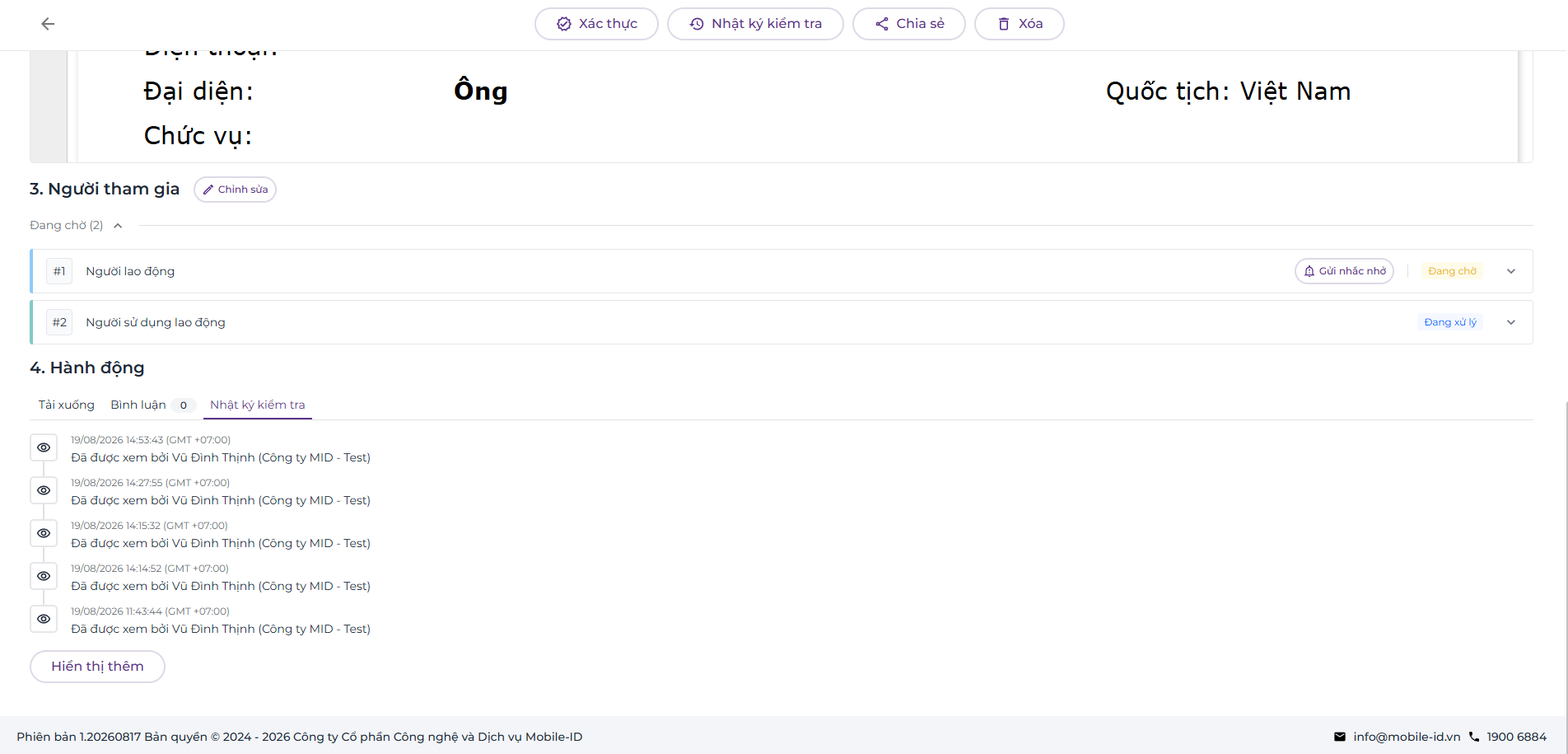Click the 19/08/2026 11:43:44 timestamp
1568x754 pixels.
click(x=150, y=611)
